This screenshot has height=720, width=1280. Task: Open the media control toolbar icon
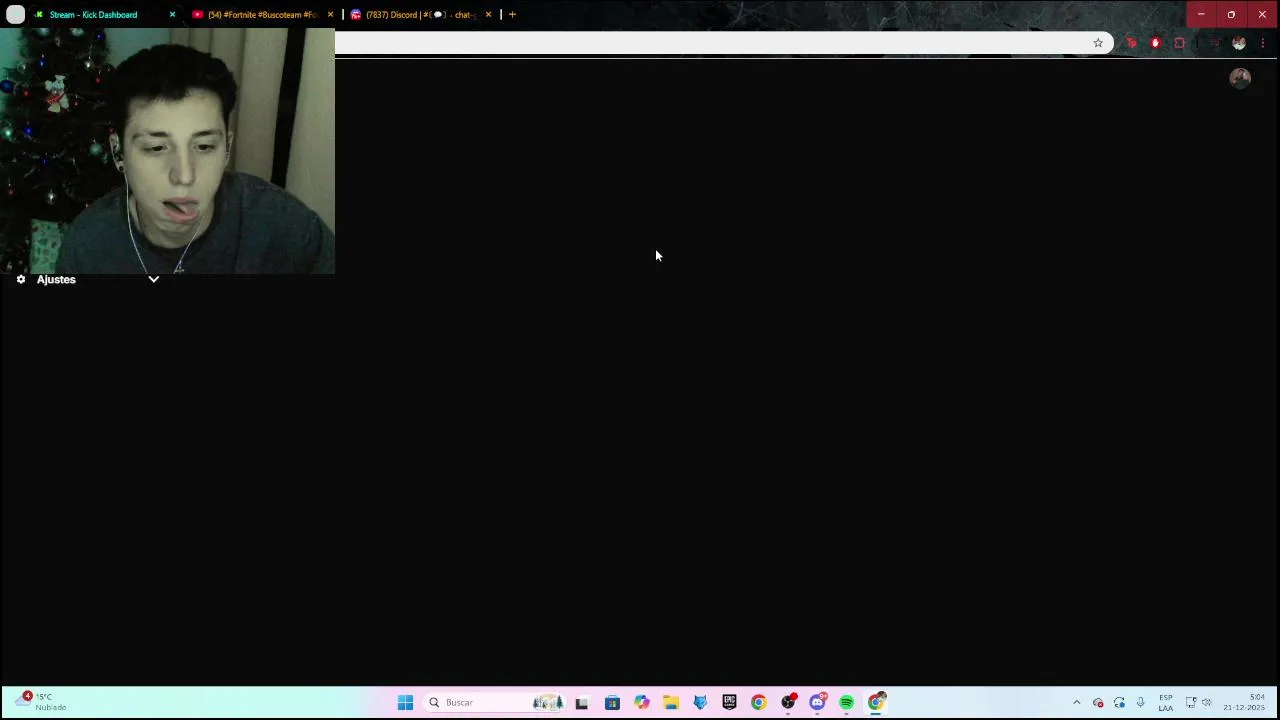pyautogui.click(x=1214, y=43)
